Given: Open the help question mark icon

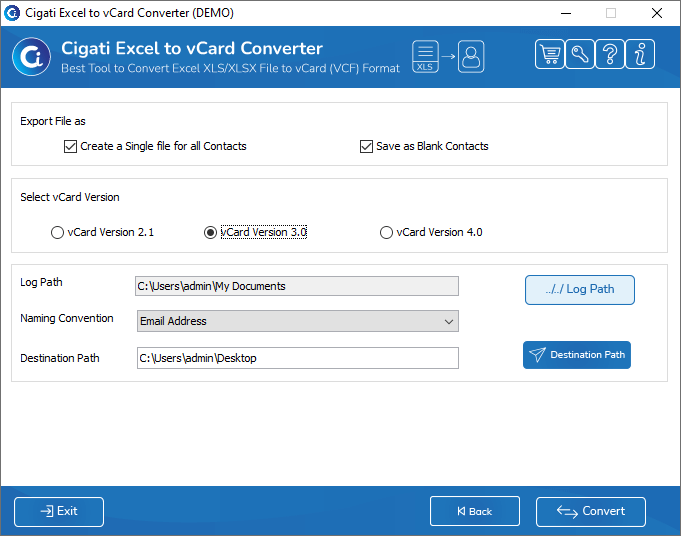Looking at the screenshot, I should coord(610,54).
